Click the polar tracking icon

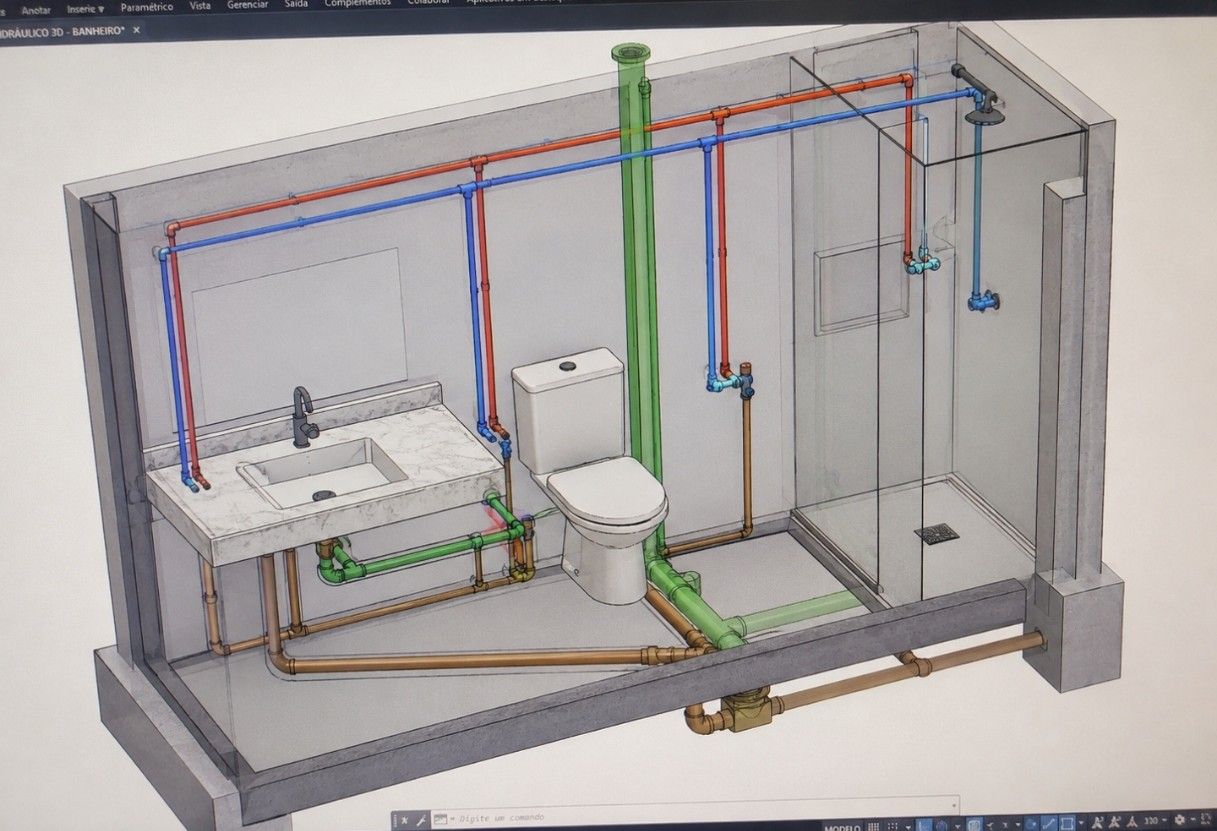coord(940,826)
